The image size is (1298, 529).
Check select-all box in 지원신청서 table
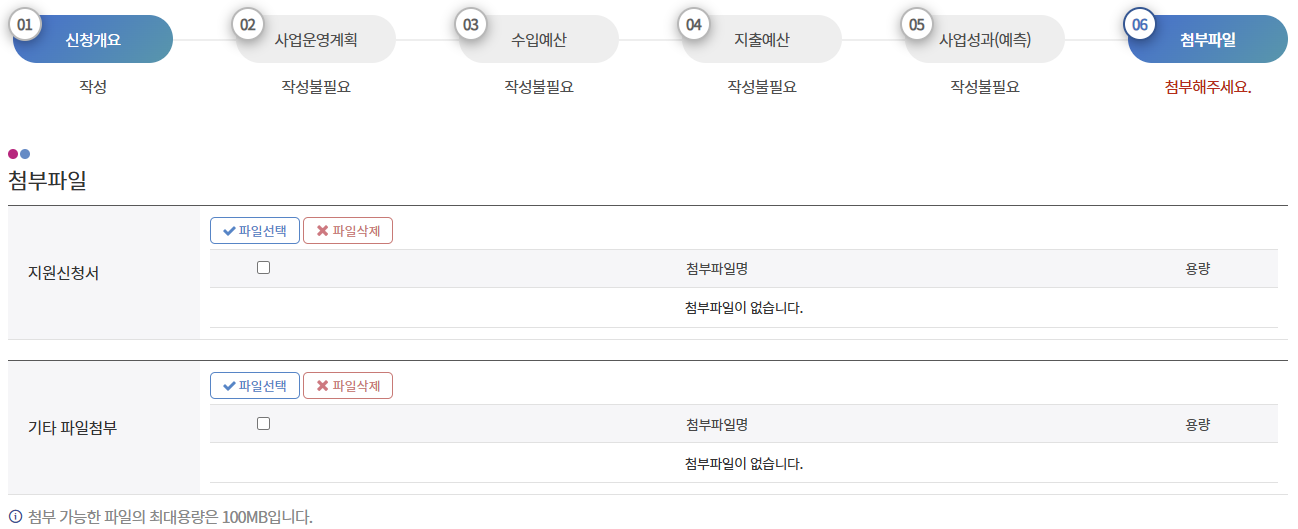[264, 268]
